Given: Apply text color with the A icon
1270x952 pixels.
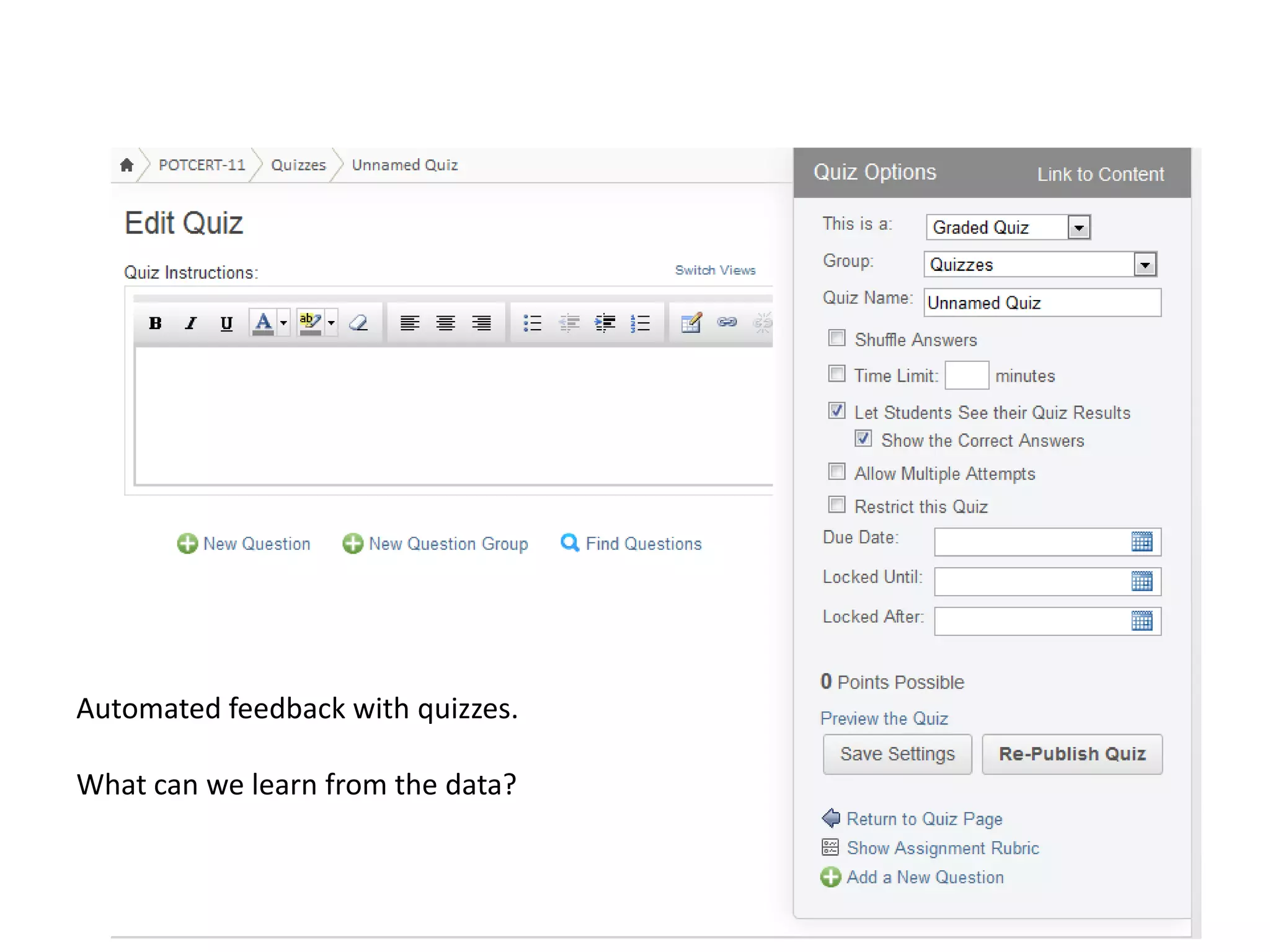Looking at the screenshot, I should [263, 323].
